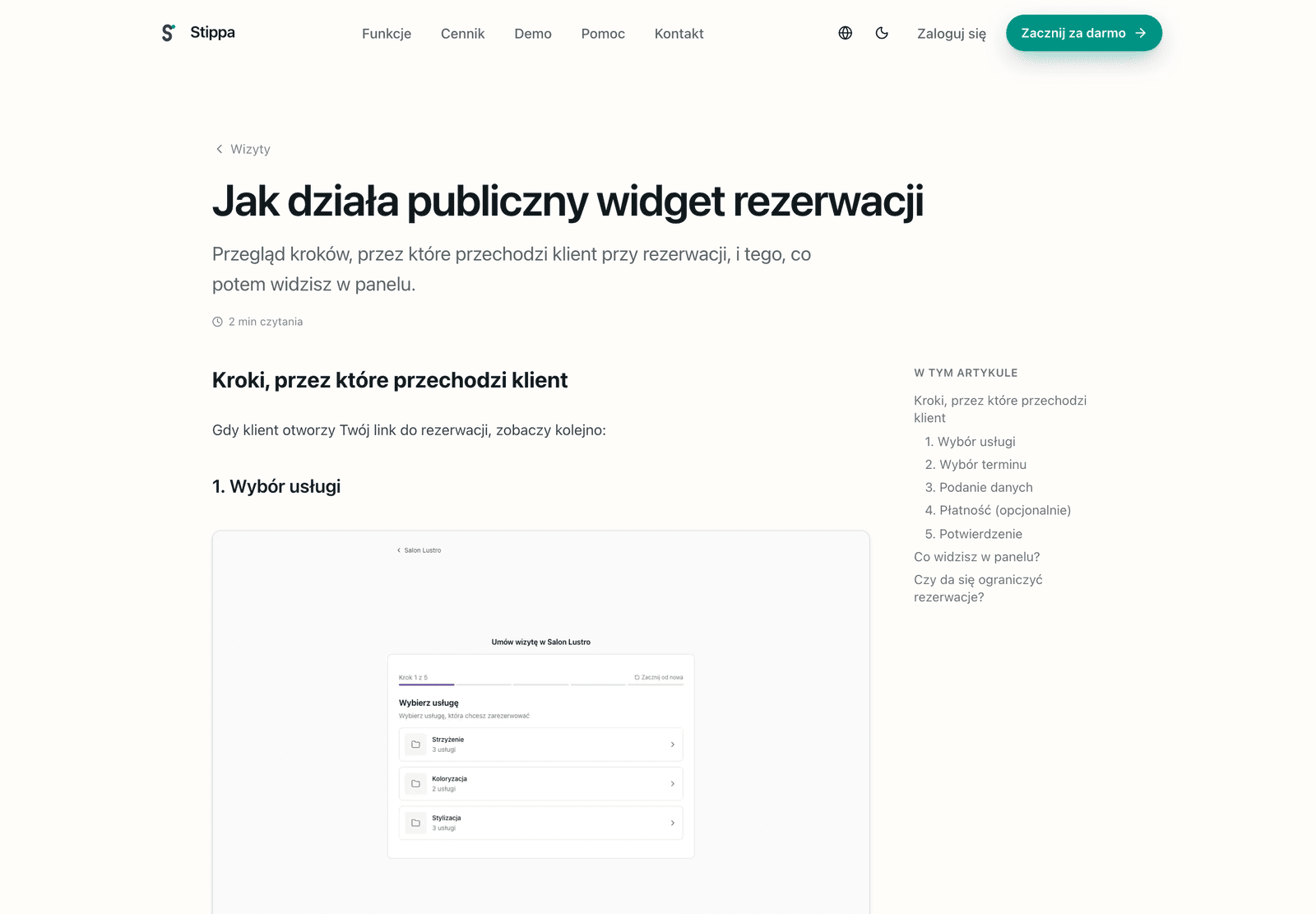Image resolution: width=1316 pixels, height=914 pixels.
Task: Click the '1. Wybór usługi' article subheading
Action: 276,486
